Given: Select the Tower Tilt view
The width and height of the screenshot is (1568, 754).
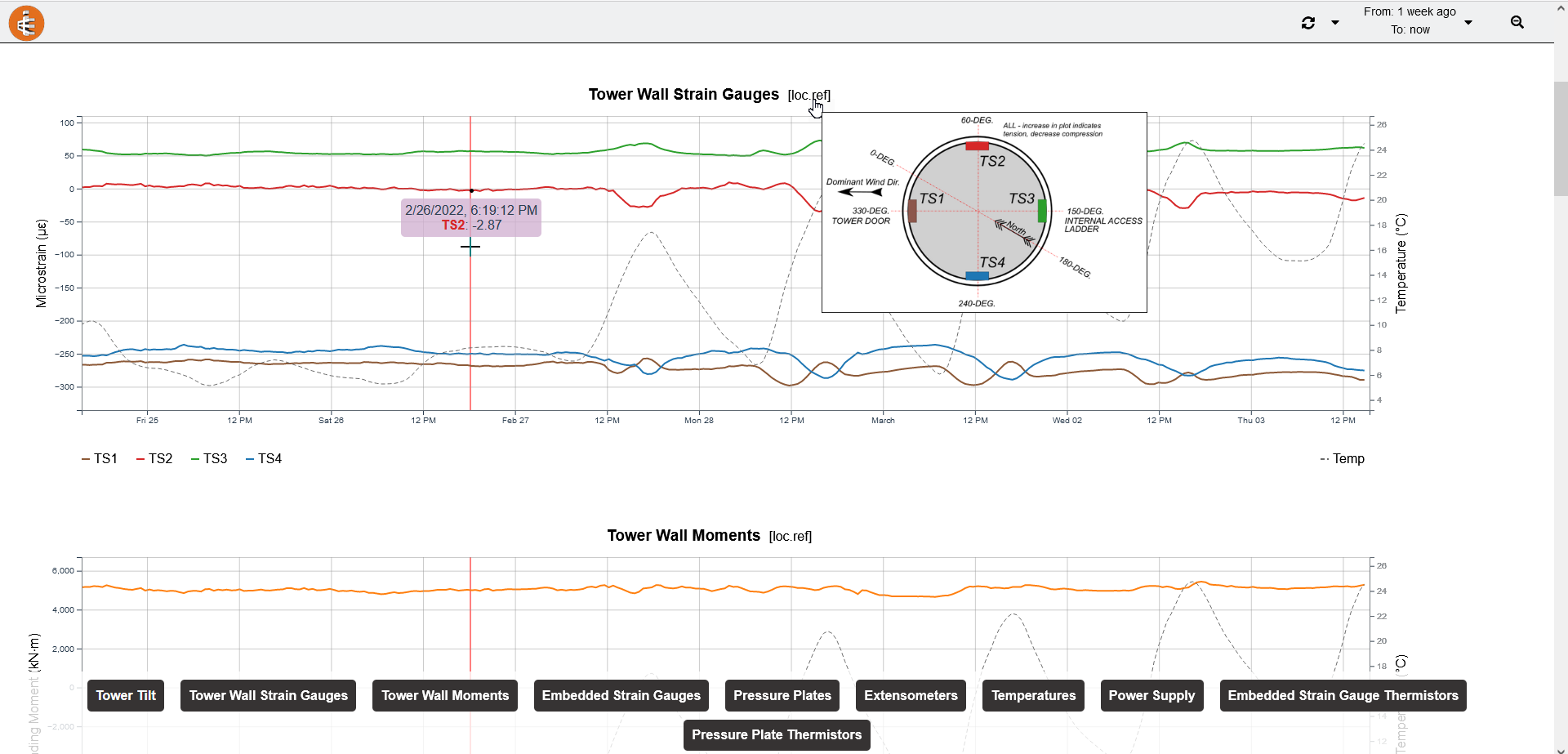Looking at the screenshot, I should pos(125,695).
